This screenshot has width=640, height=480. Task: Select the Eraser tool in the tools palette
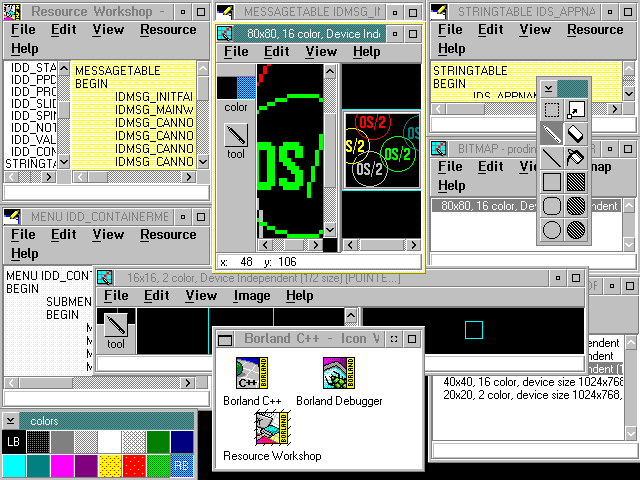[574, 133]
